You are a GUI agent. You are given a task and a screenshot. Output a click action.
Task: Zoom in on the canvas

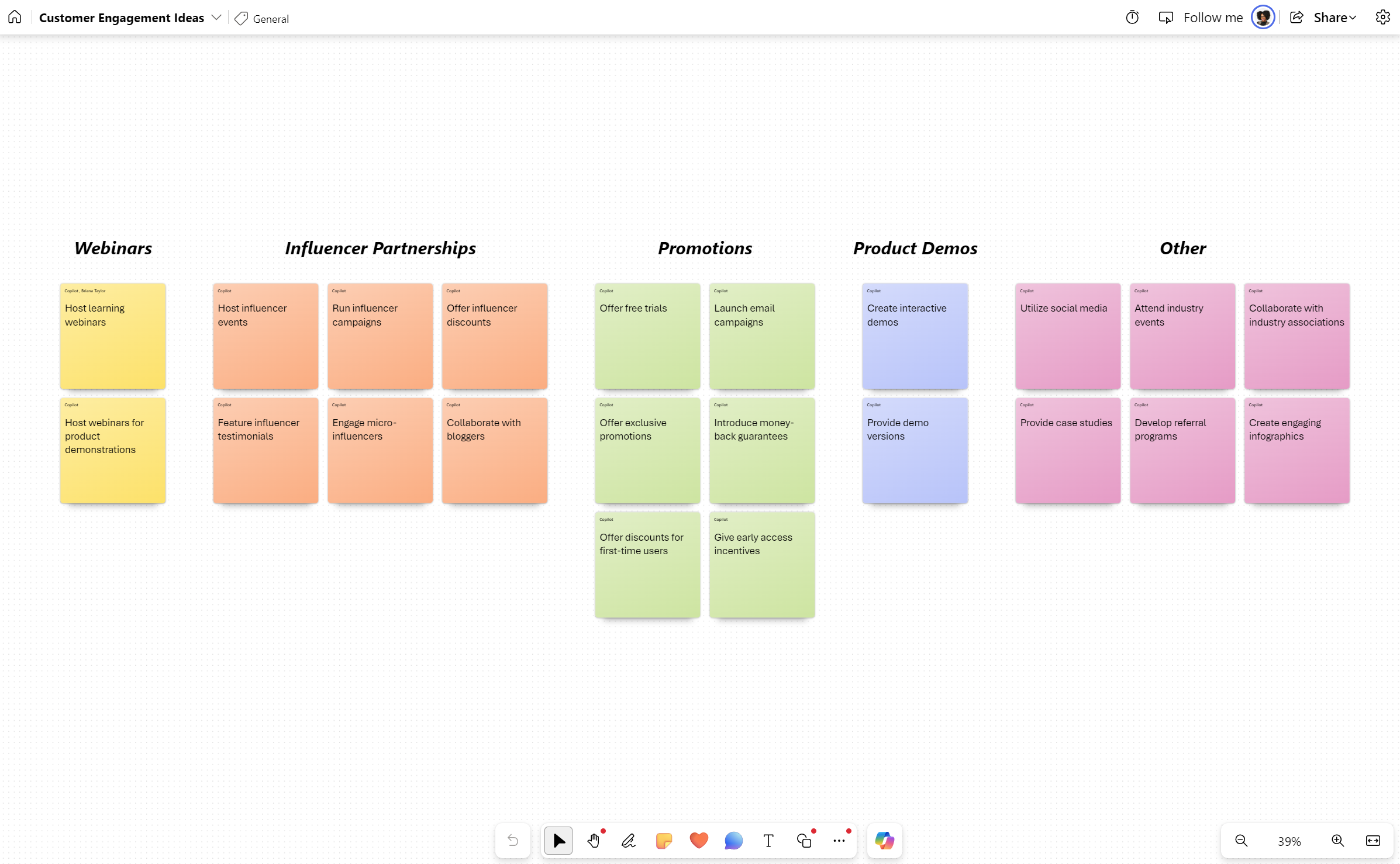coord(1337,841)
